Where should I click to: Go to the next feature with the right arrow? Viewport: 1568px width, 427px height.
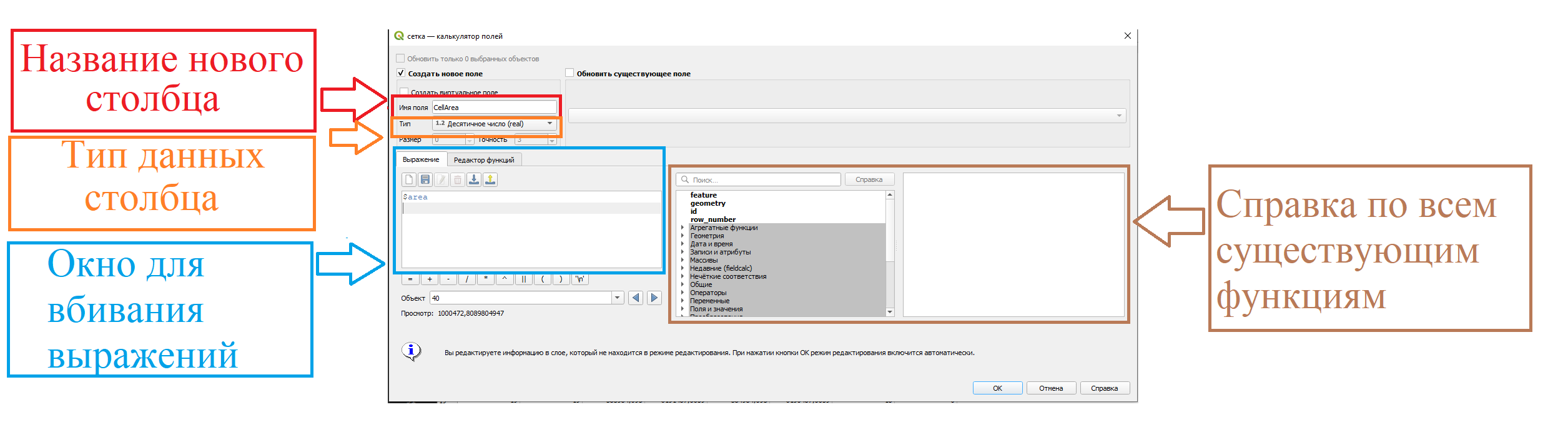tap(654, 298)
